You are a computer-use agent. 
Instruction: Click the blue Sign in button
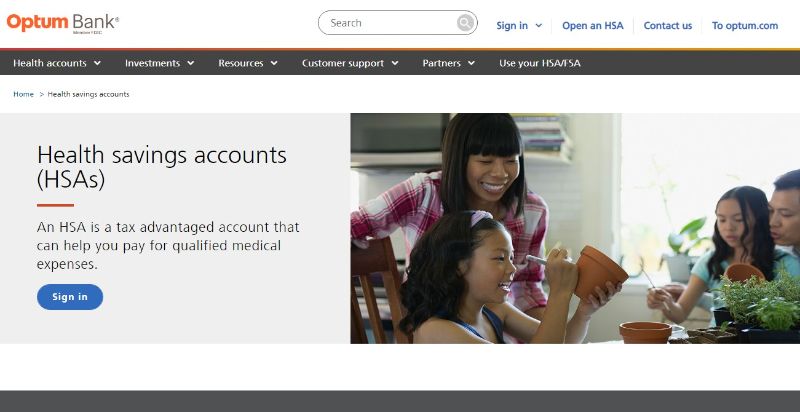(70, 297)
